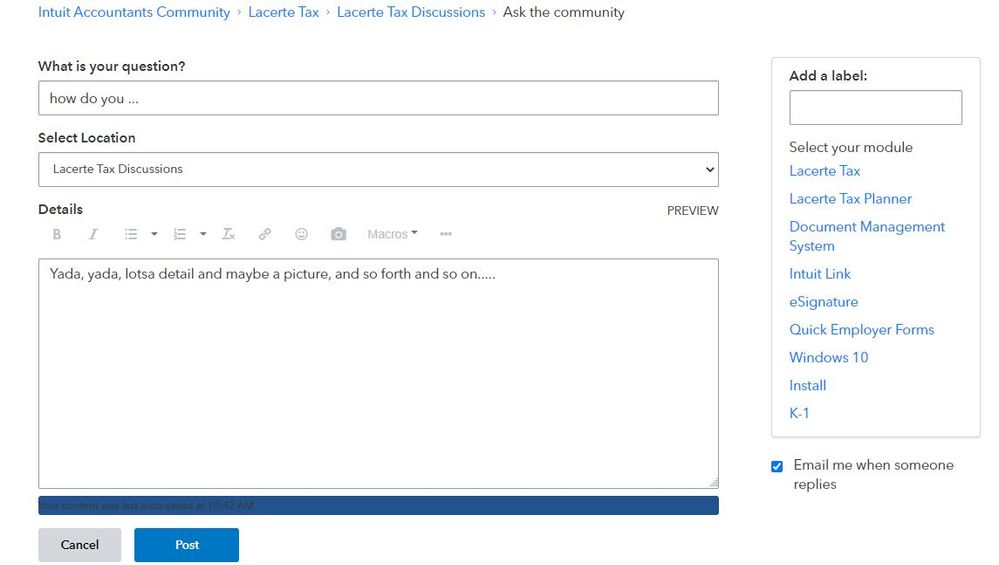Expand the Macros dropdown menu
Screen dimensions: 999x565
coord(392,234)
